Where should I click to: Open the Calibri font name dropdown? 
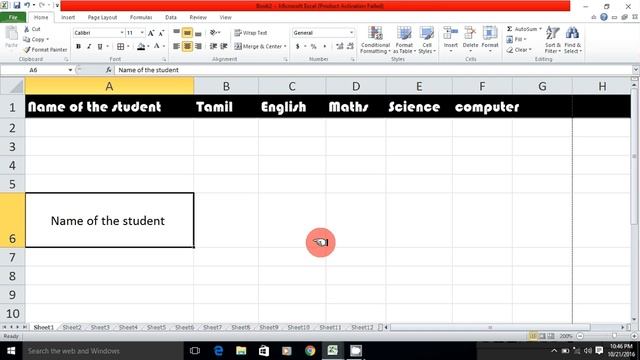point(122,33)
